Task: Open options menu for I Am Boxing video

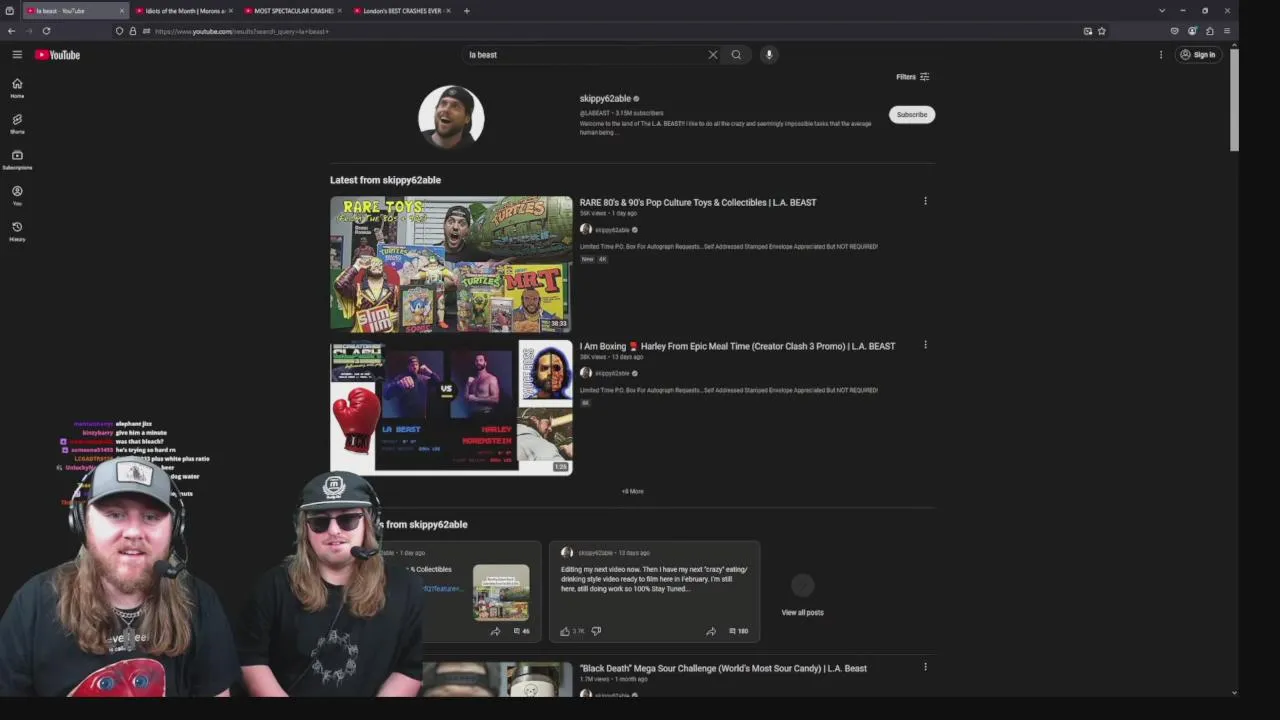Action: [925, 345]
